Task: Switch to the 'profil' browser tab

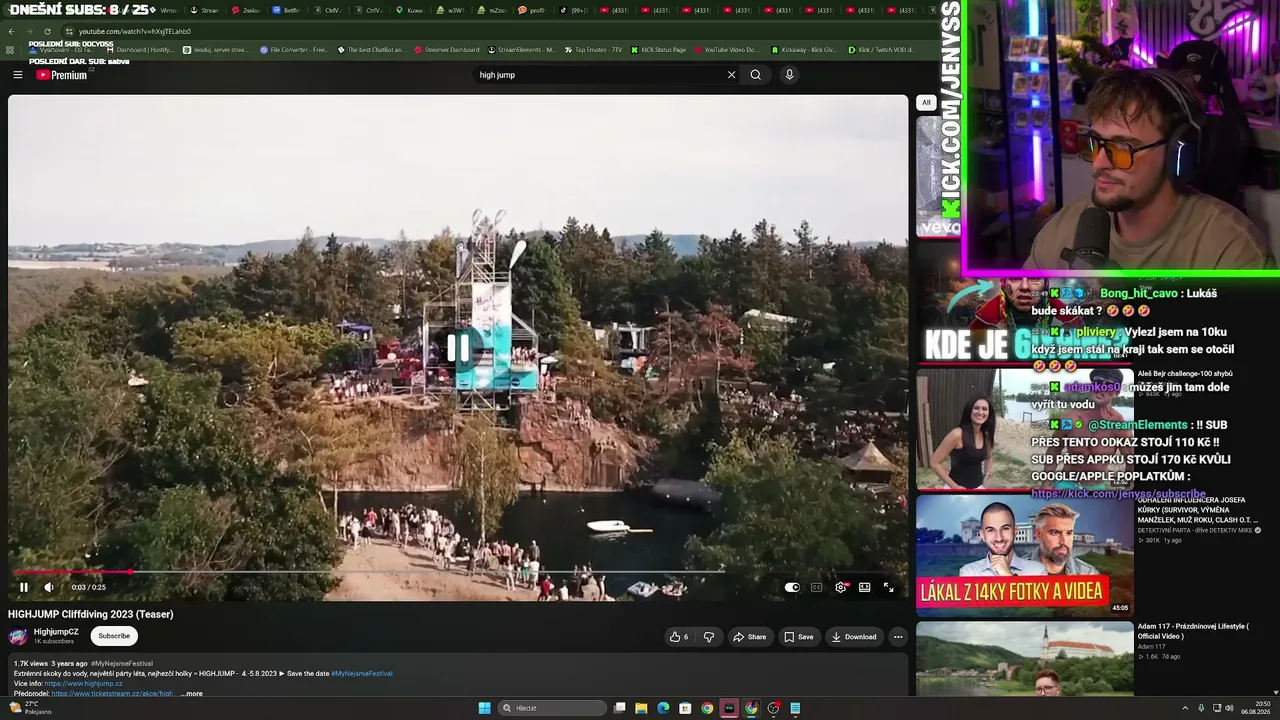Action: coord(532,10)
